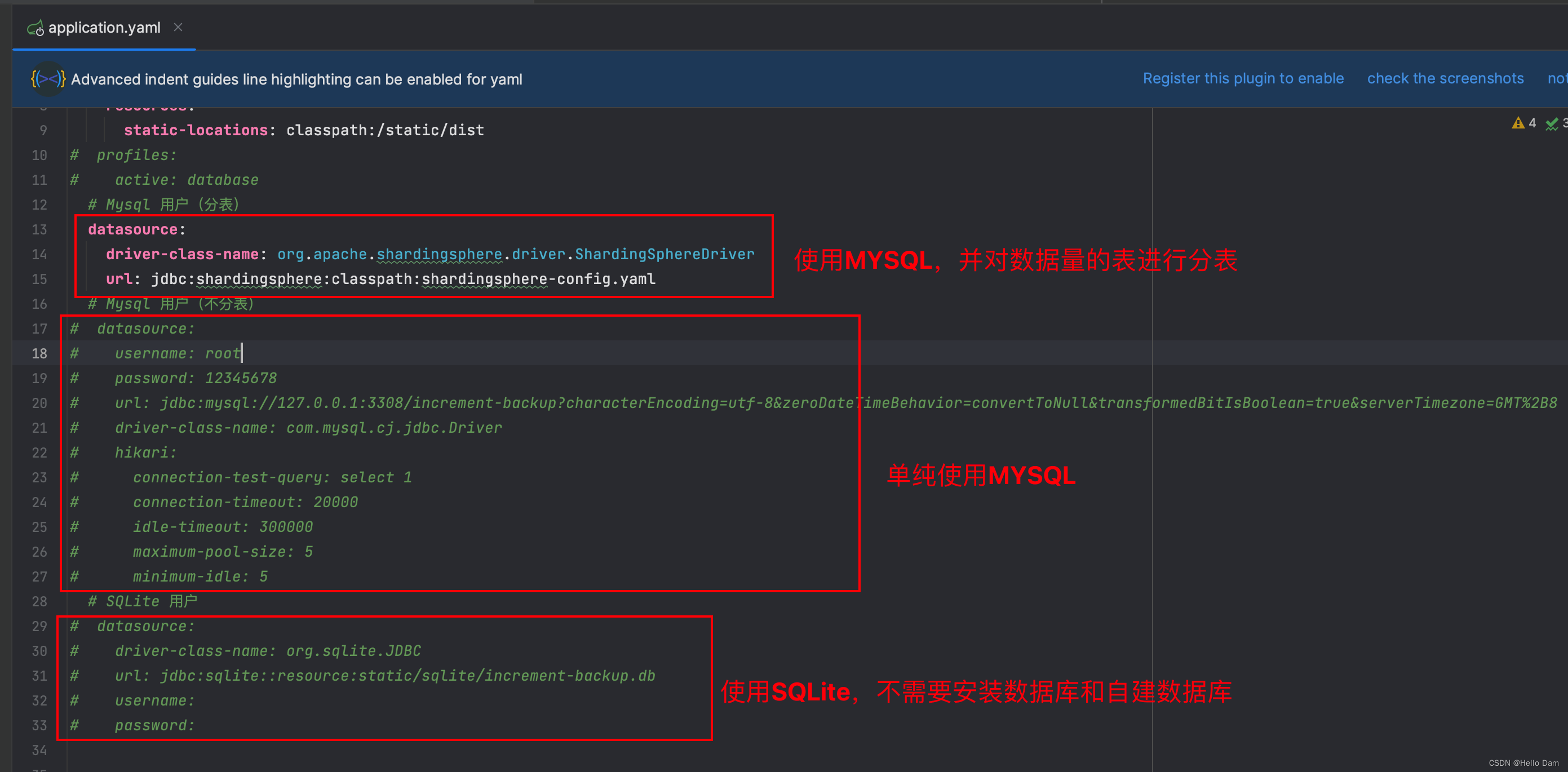Click the jdbc:sqlite url on line 31
The height and width of the screenshot is (772, 1568).
pyautogui.click(x=407, y=677)
